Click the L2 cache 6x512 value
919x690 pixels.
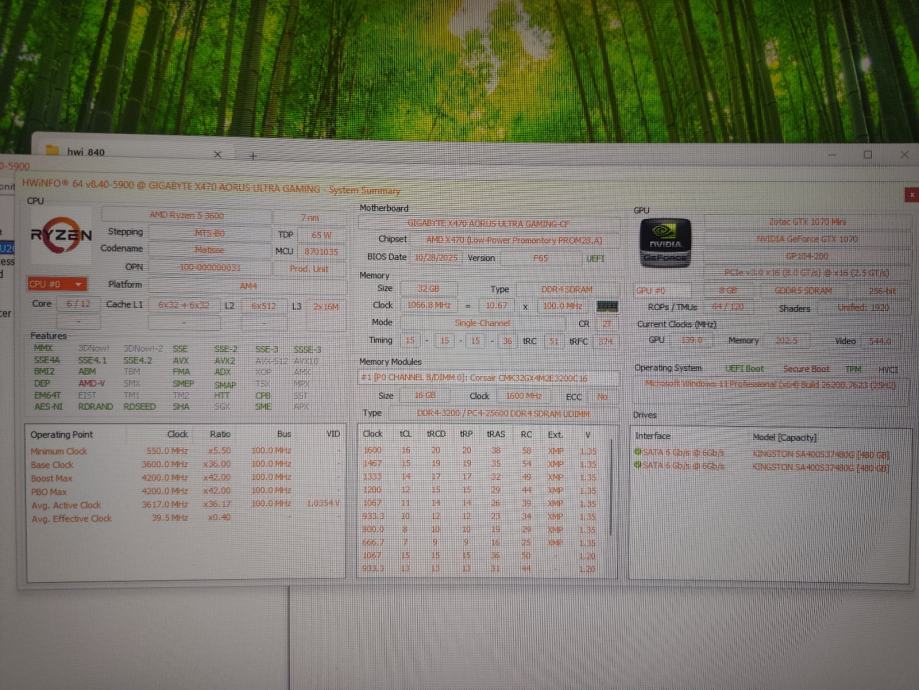(263, 306)
